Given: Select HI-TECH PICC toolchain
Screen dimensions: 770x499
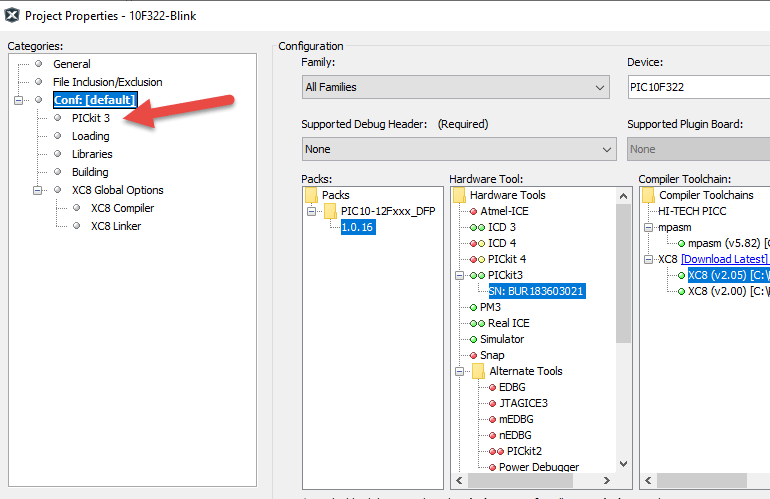Looking at the screenshot, I should [x=692, y=211].
